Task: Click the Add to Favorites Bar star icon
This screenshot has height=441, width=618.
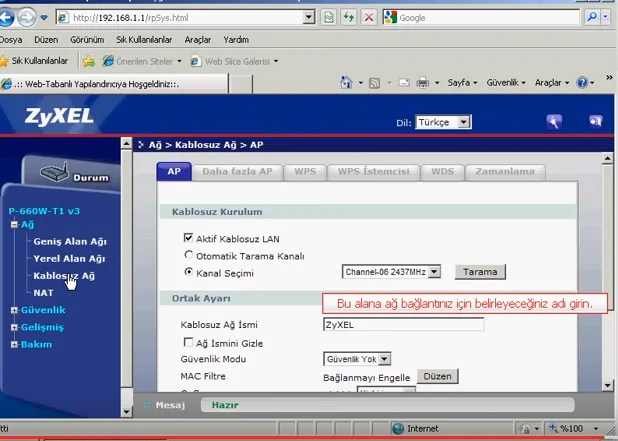Action: (x=89, y=61)
